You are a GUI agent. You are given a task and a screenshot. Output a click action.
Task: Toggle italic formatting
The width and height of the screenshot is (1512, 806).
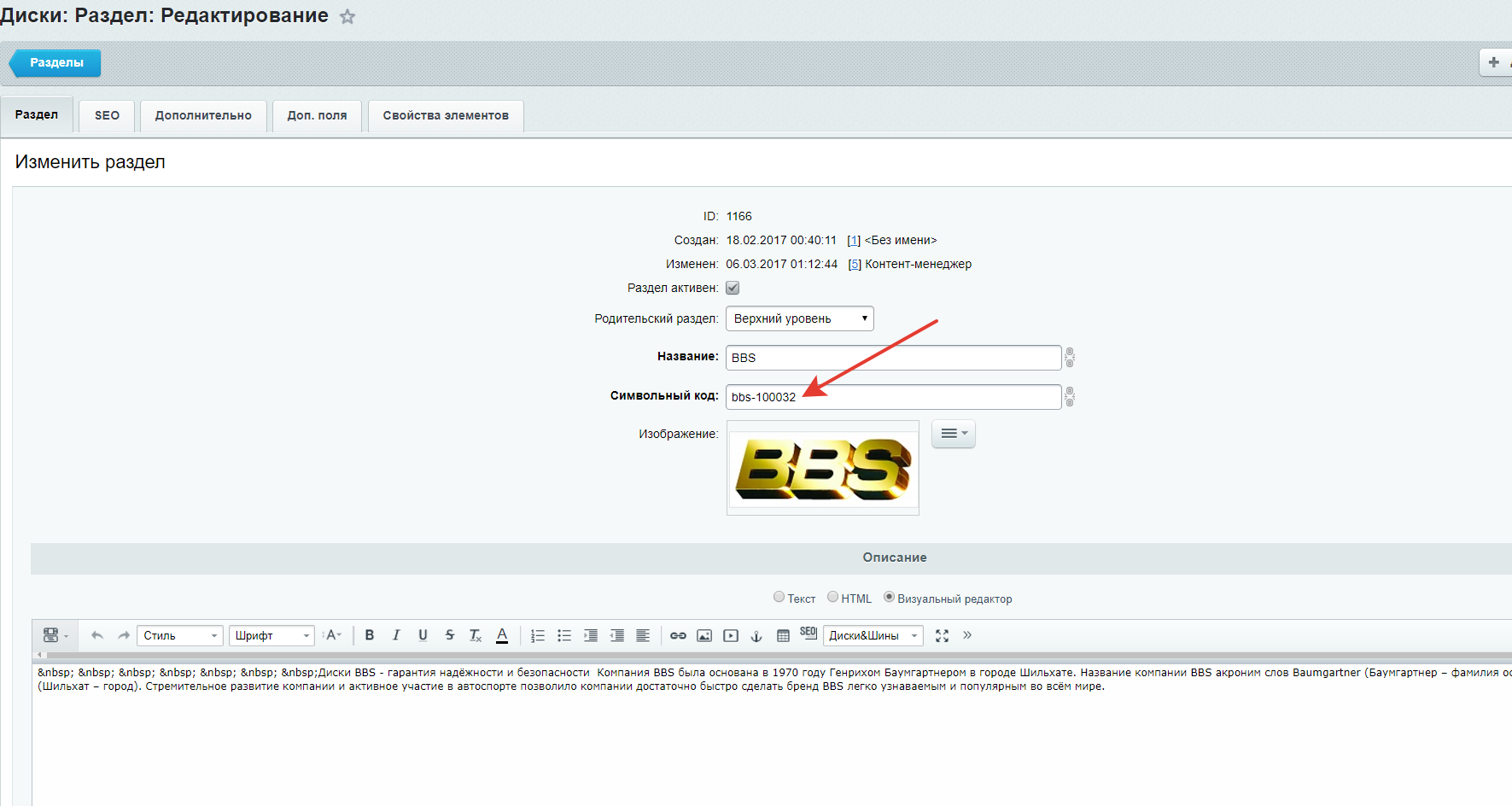(x=396, y=635)
